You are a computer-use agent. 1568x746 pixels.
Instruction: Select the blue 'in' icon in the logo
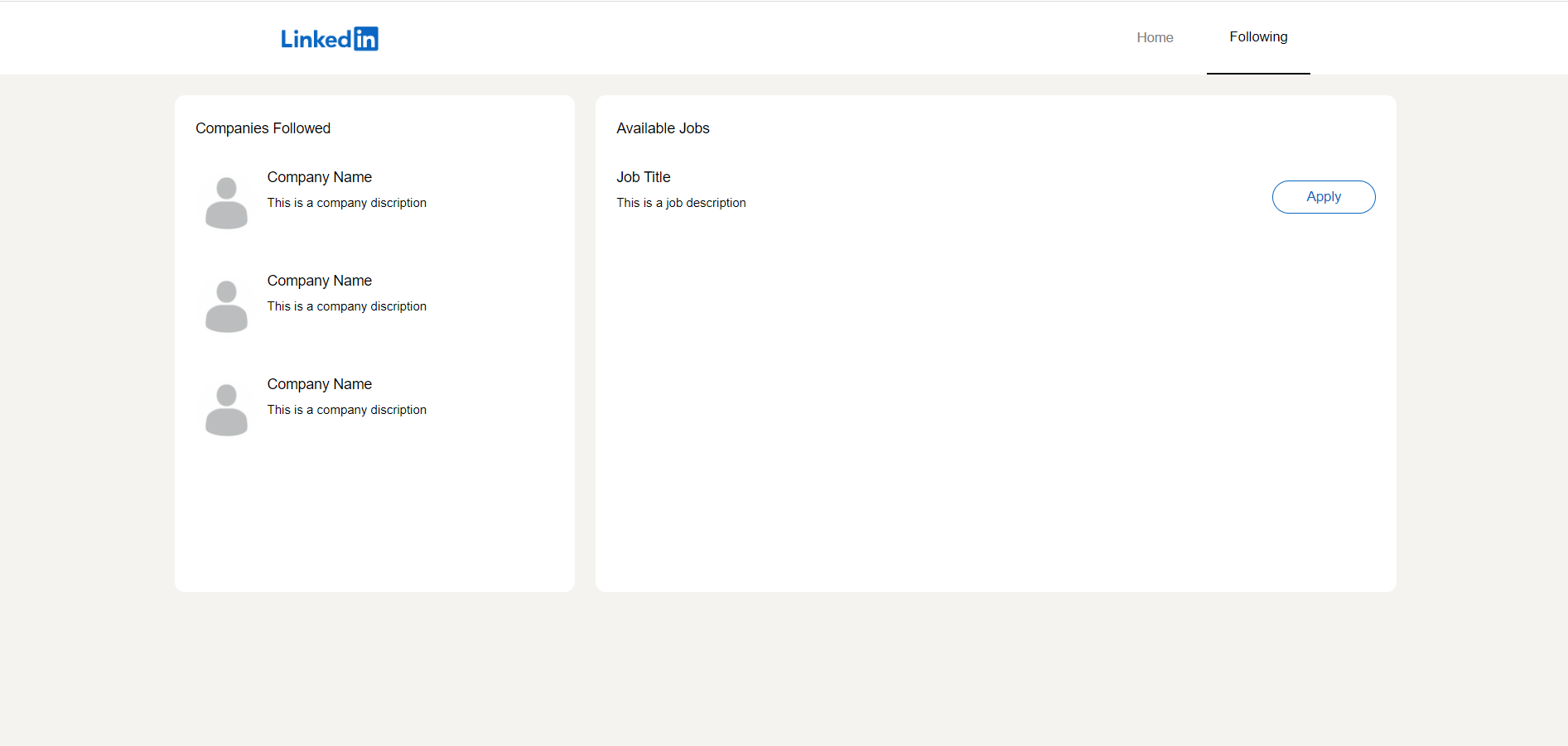(368, 38)
